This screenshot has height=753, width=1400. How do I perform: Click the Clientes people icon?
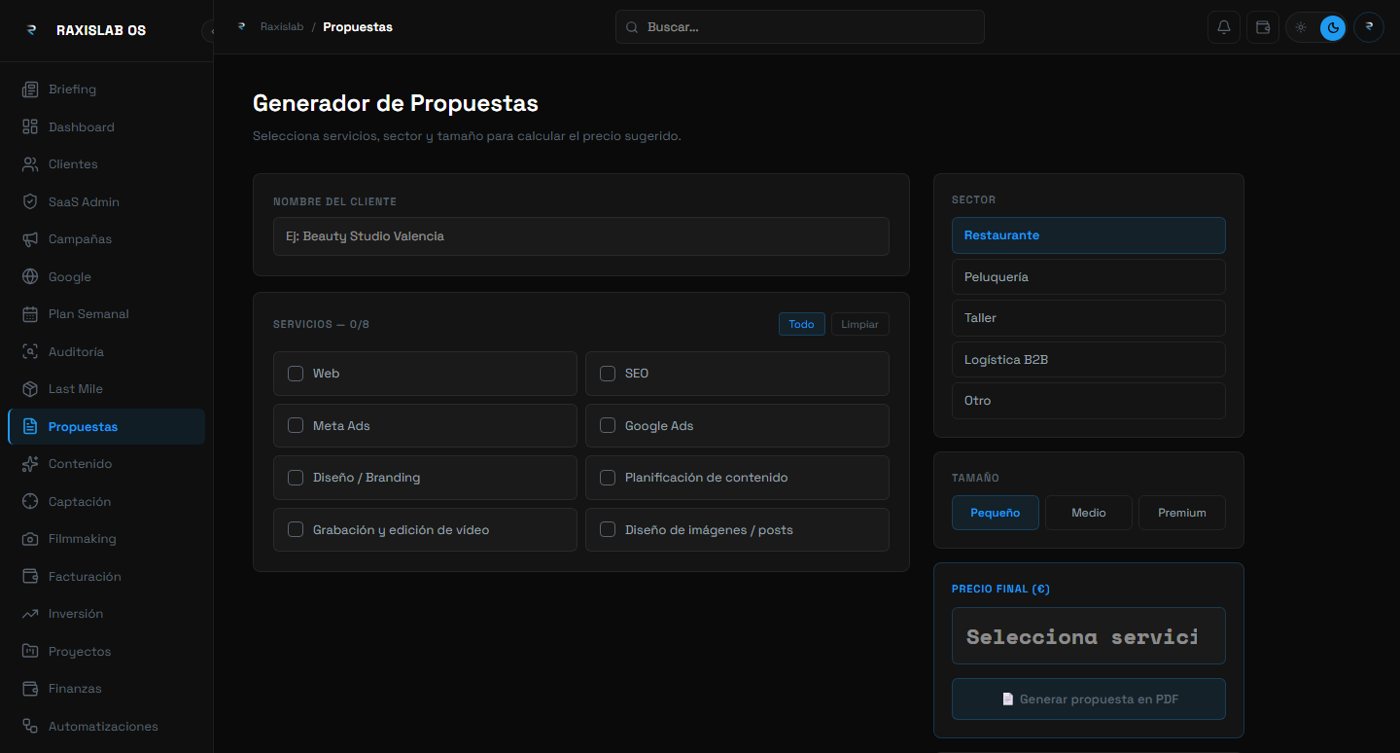[x=30, y=164]
